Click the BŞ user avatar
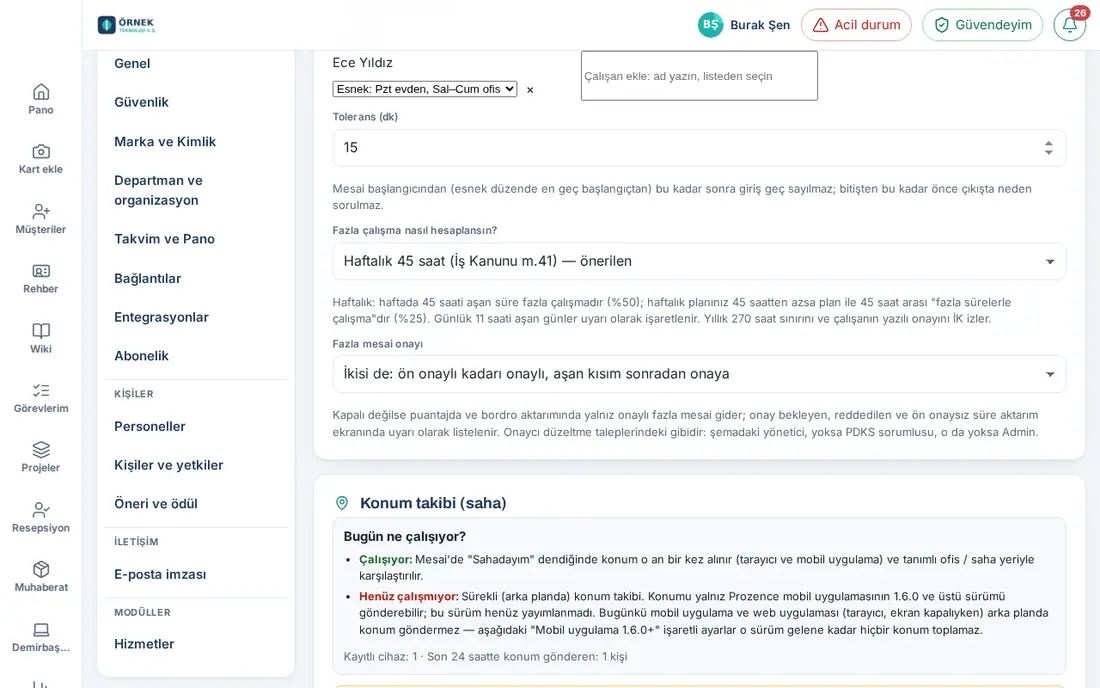The image size is (1100, 688). click(x=710, y=25)
